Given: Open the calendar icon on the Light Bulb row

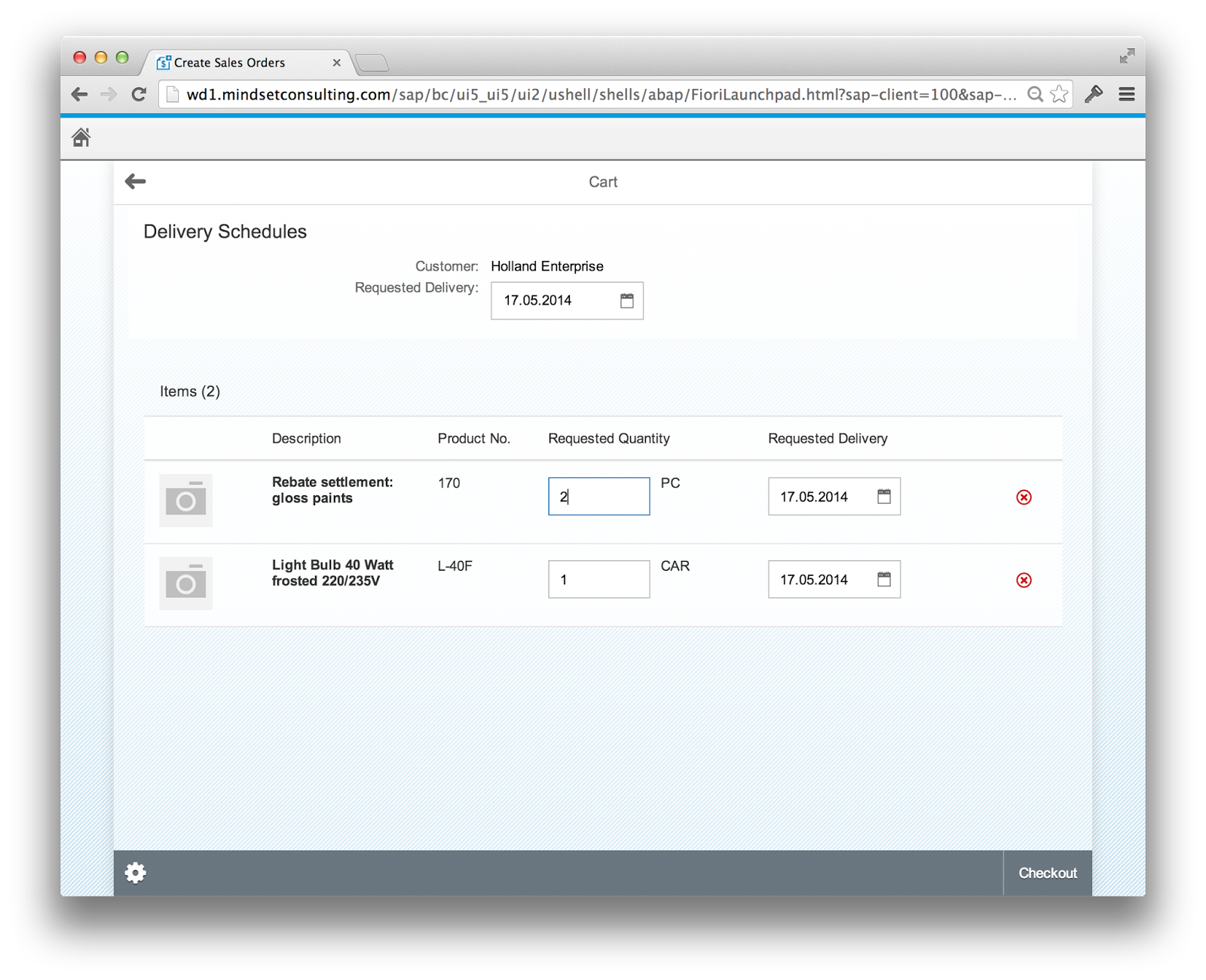Looking at the screenshot, I should click(x=884, y=579).
